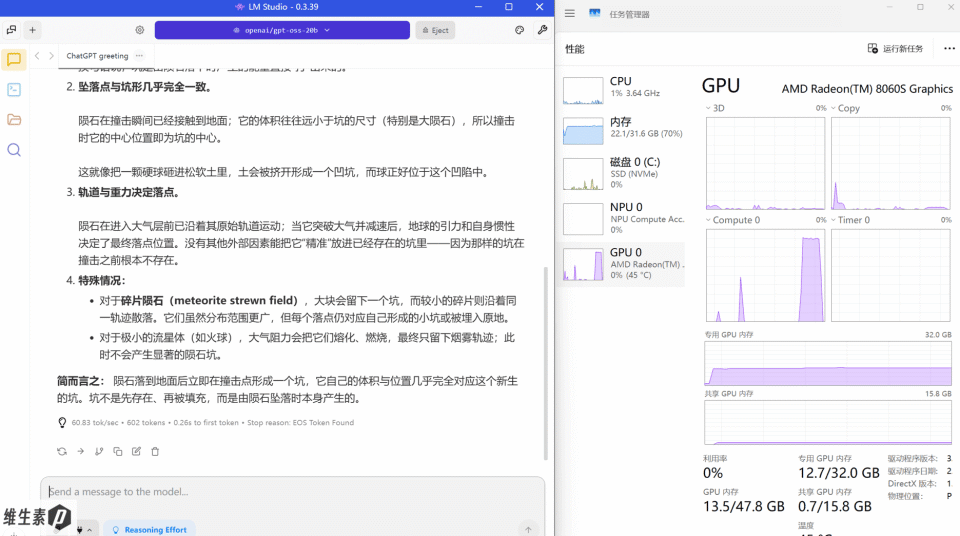The width and height of the screenshot is (960, 536).
Task: Click the CPU mini graph thumbnail
Action: click(x=583, y=91)
